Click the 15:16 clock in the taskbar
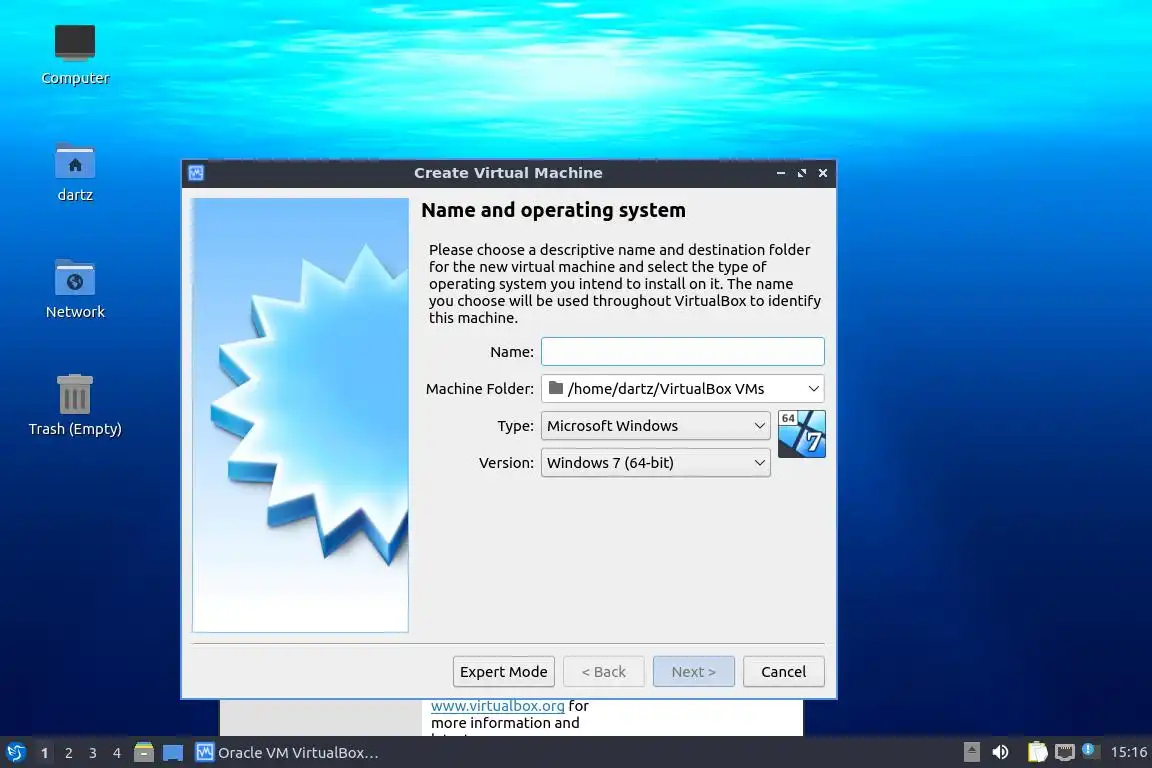The height and width of the screenshot is (768, 1152). pos(1128,752)
